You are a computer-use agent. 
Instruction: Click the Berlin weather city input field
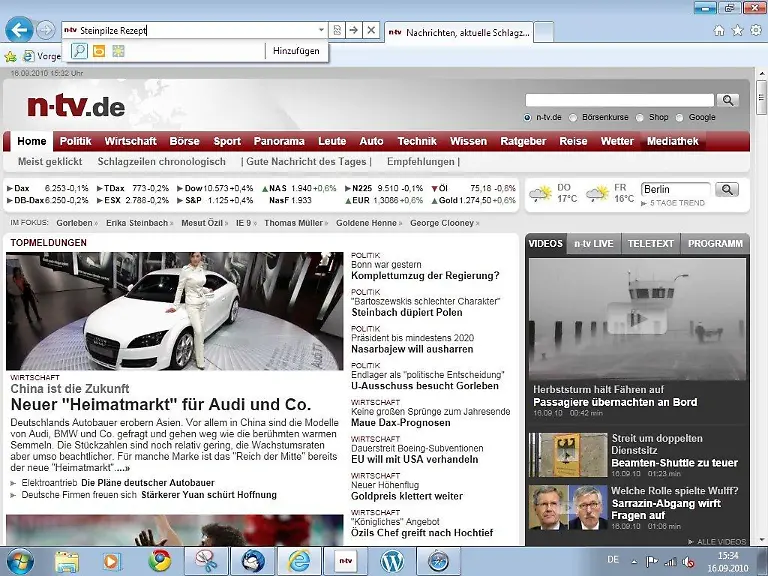point(675,189)
